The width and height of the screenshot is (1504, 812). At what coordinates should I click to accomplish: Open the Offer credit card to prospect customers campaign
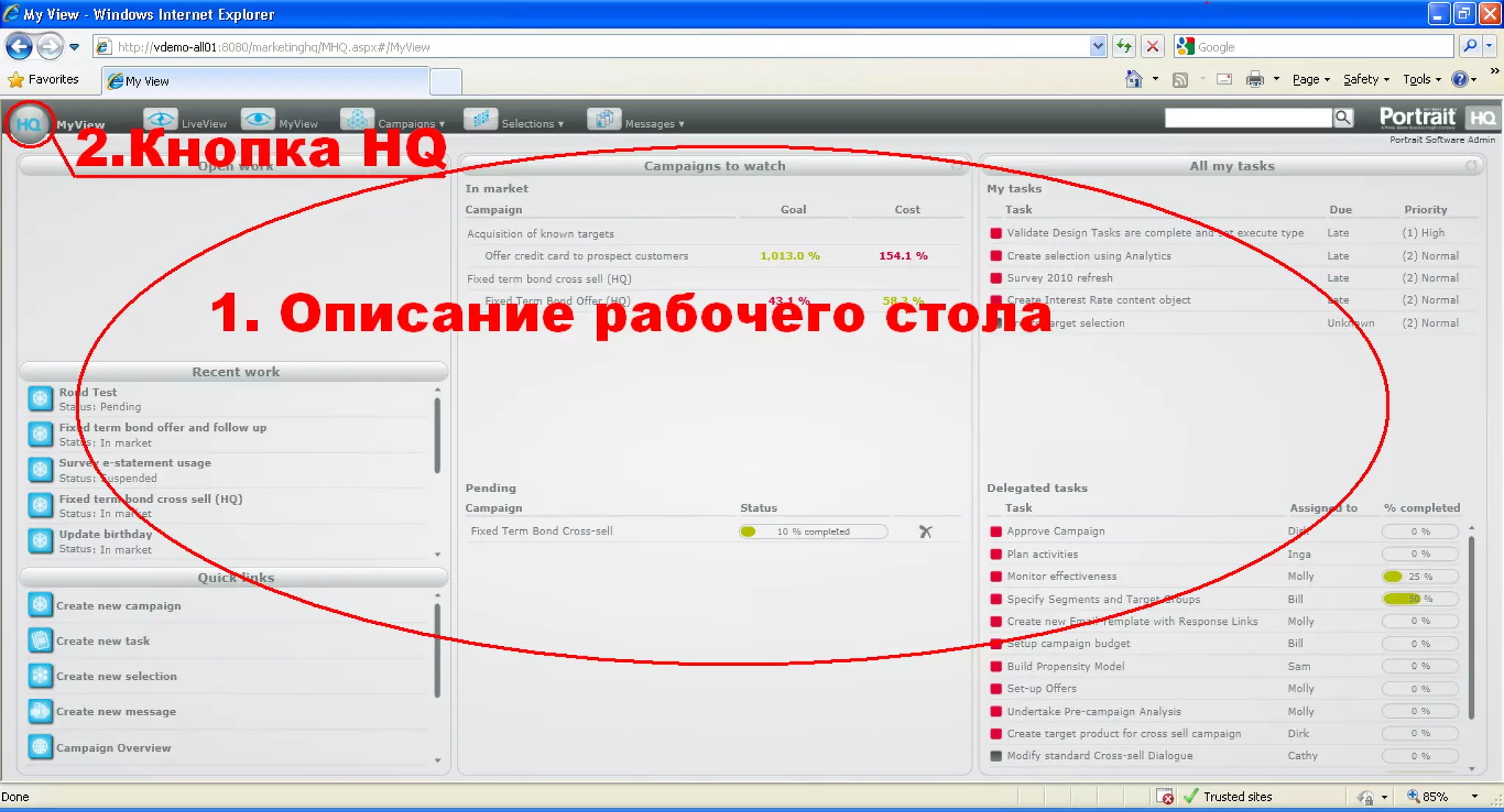pos(586,255)
